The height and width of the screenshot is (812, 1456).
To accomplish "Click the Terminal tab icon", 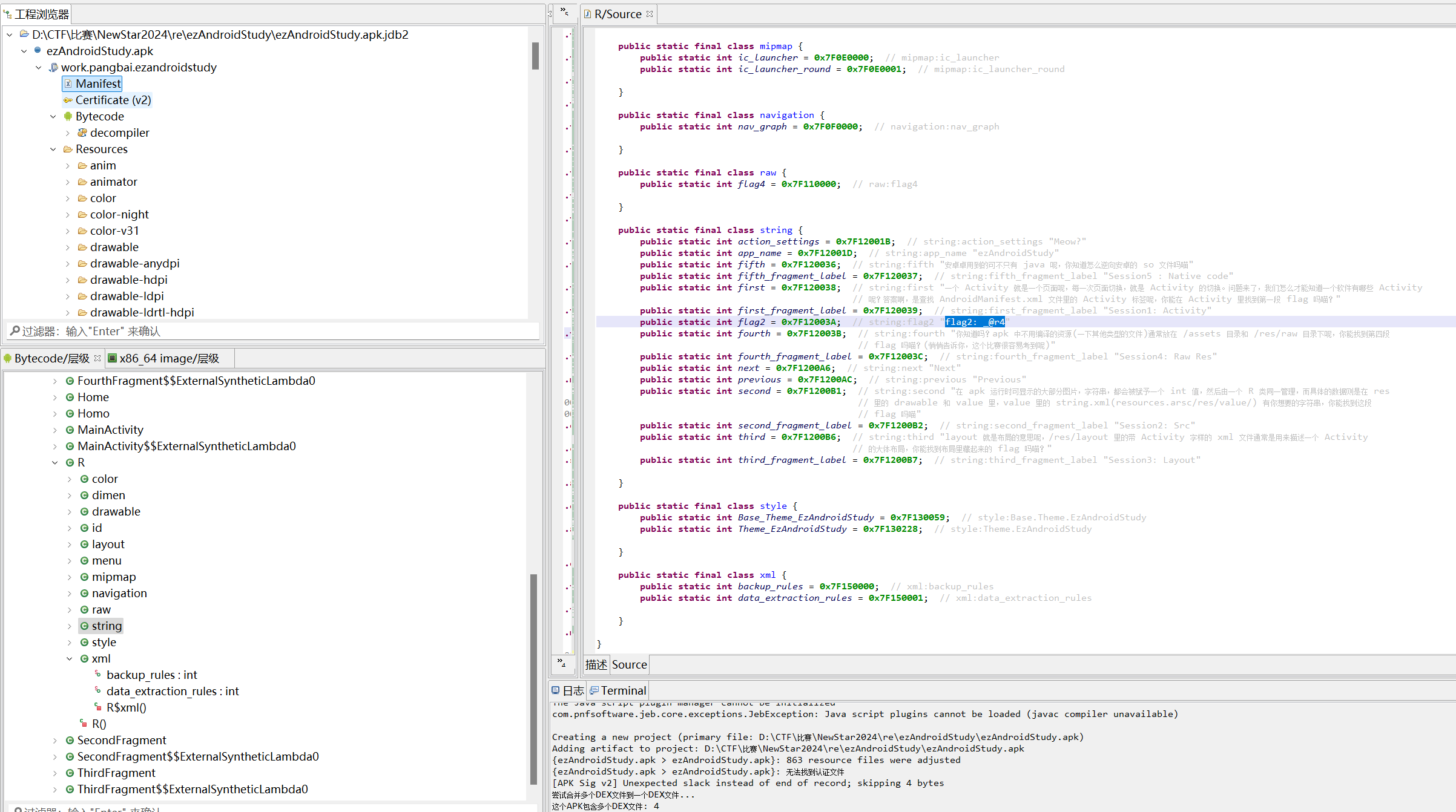I will [x=594, y=690].
